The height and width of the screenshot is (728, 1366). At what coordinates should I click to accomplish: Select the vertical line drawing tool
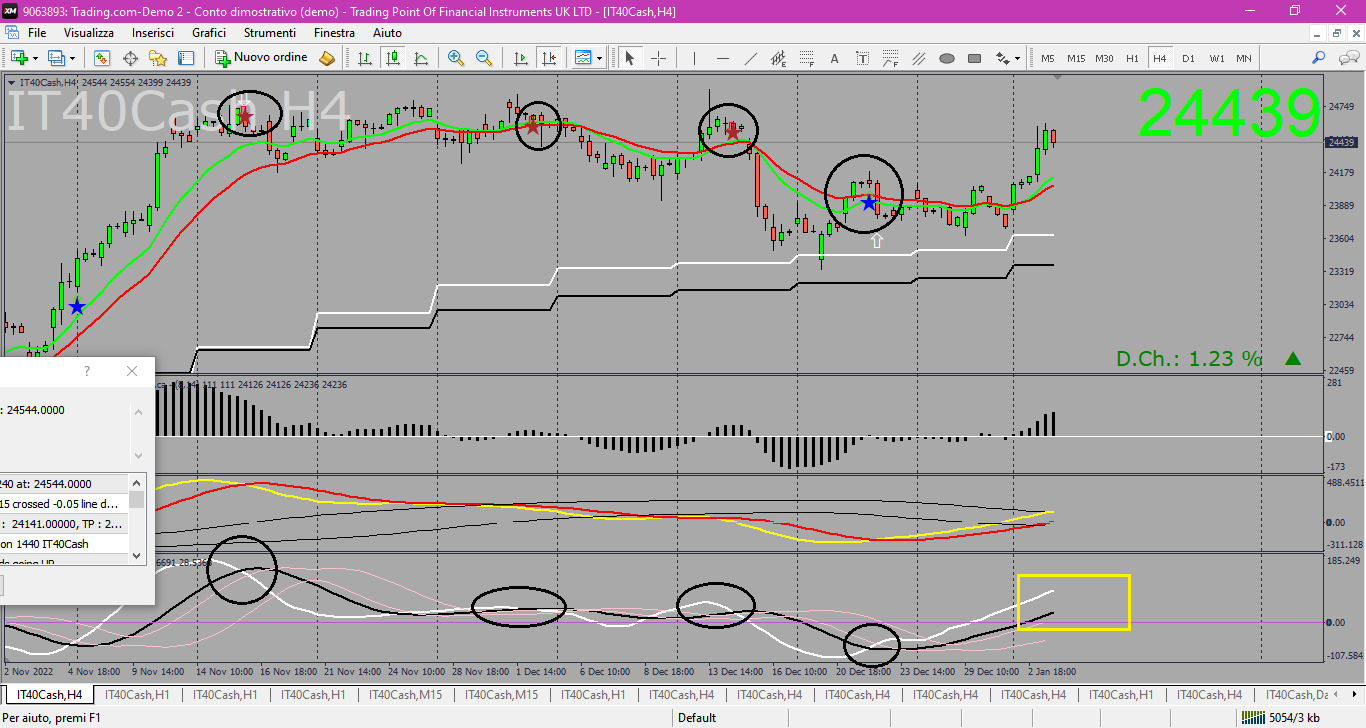click(x=694, y=58)
